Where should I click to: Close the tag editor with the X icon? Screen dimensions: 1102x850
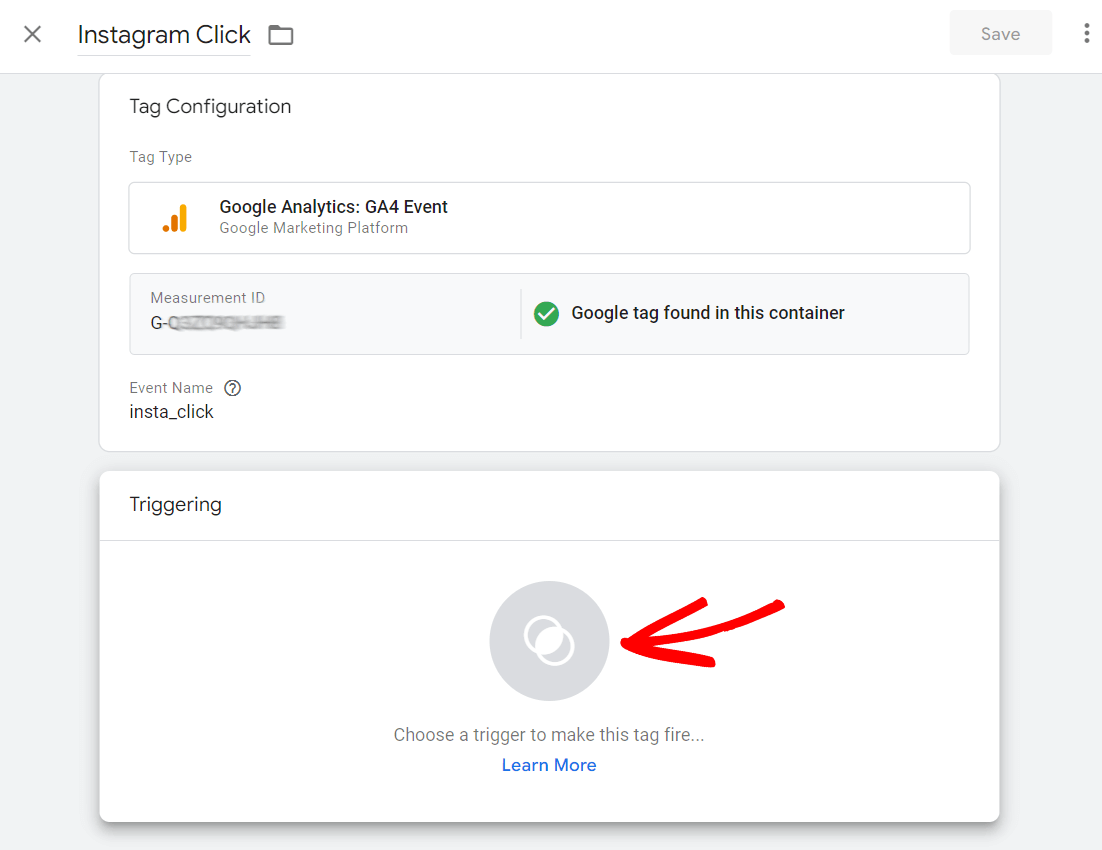[32, 34]
